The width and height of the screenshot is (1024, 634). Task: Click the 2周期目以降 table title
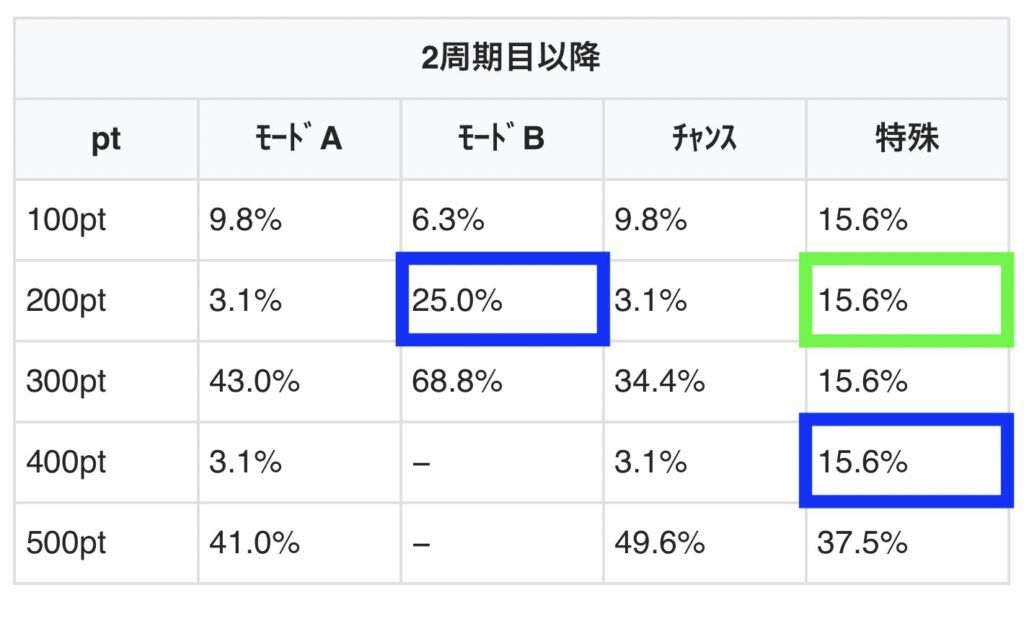pyautogui.click(x=511, y=58)
